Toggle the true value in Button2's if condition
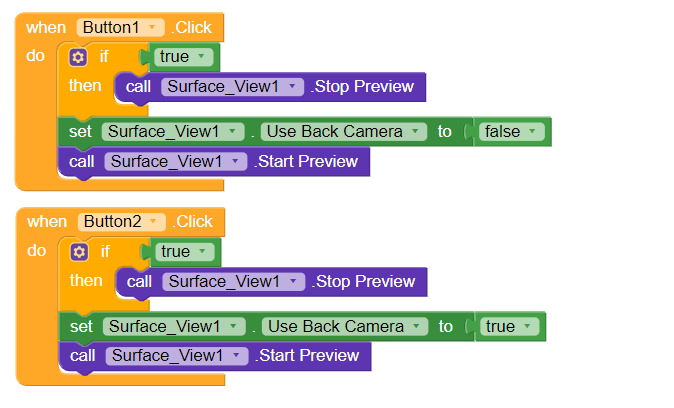This screenshot has width=674, height=408. point(184,252)
